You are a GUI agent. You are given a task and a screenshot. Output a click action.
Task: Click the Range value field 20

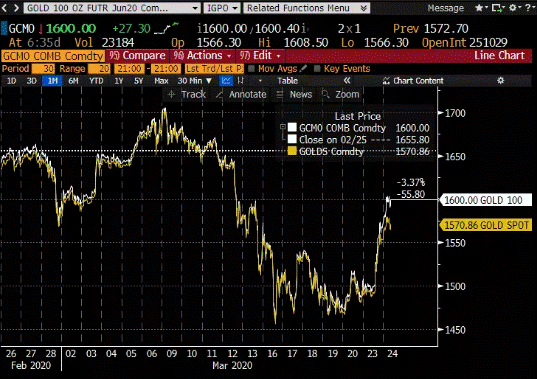(99, 68)
